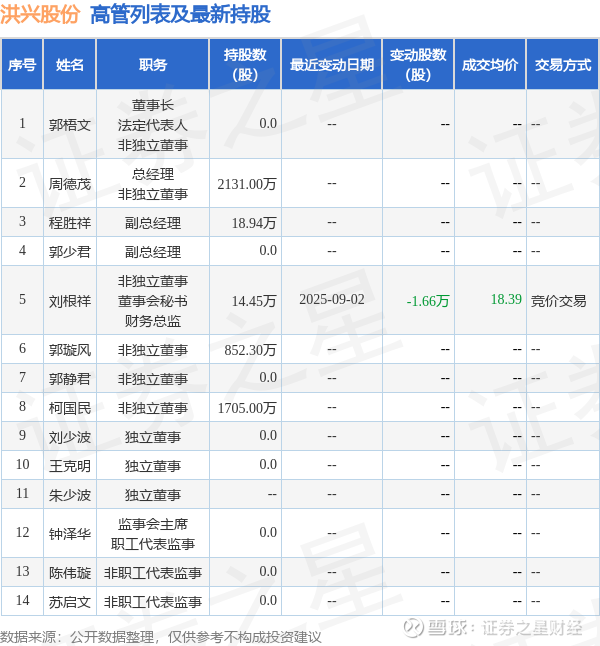The image size is (600, 646).
Task: Click the 1705.00万 holdings value
Action: pyautogui.click(x=247, y=408)
